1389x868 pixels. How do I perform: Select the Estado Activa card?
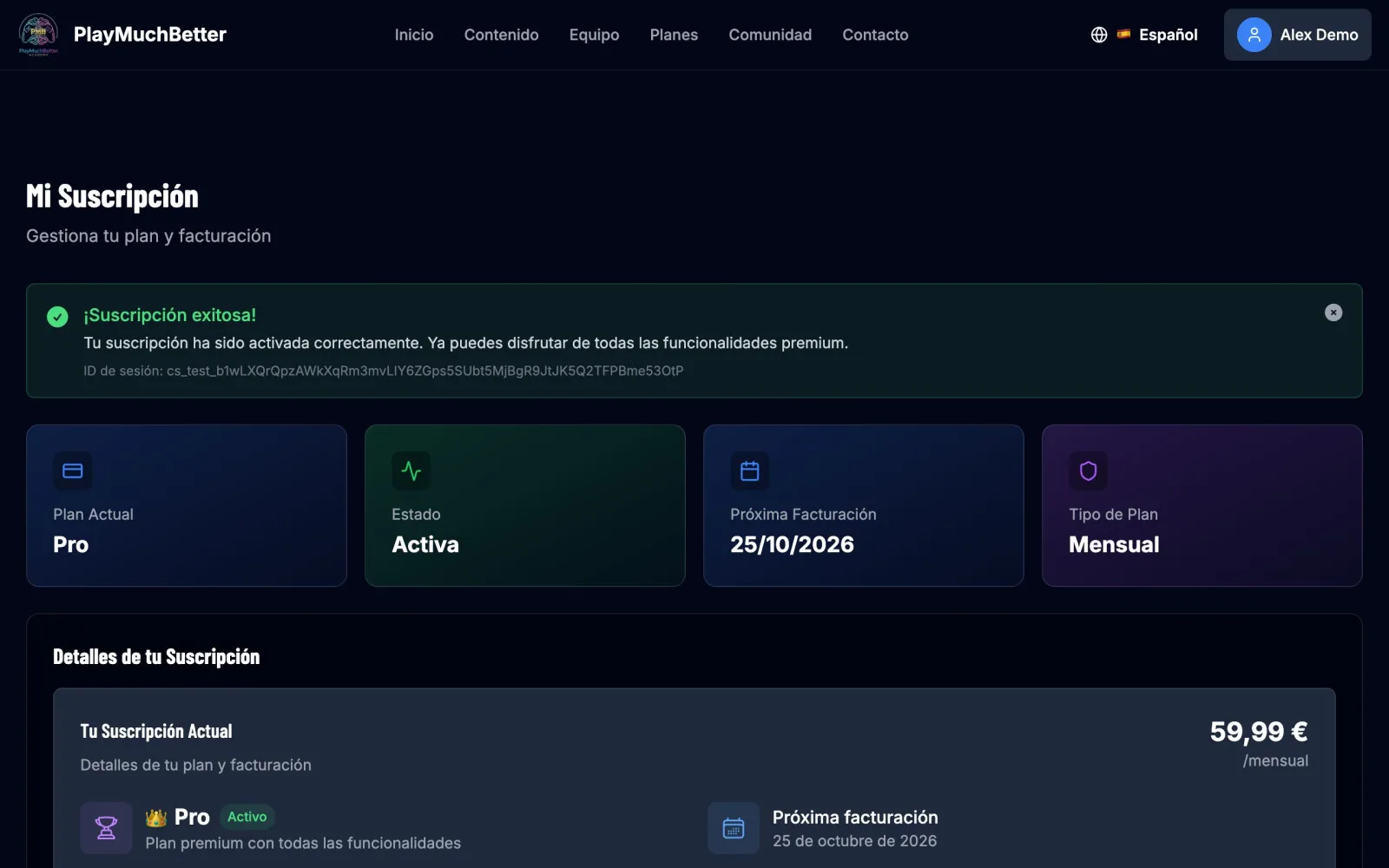(x=525, y=505)
